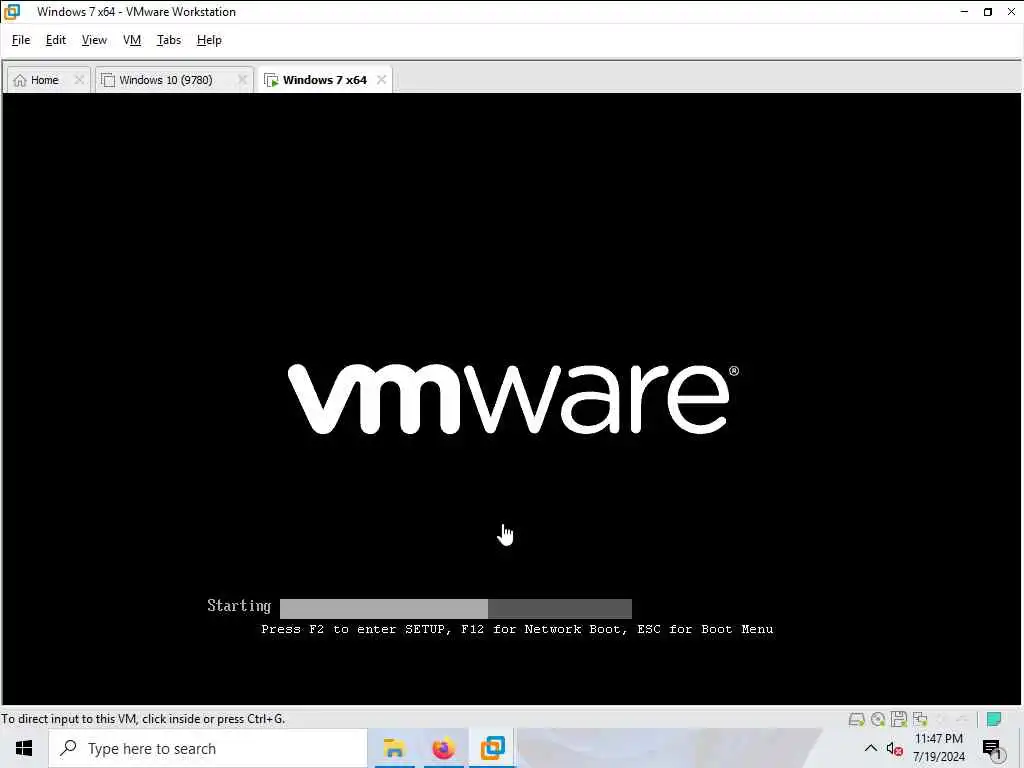Open File Explorer from the taskbar

(394, 748)
